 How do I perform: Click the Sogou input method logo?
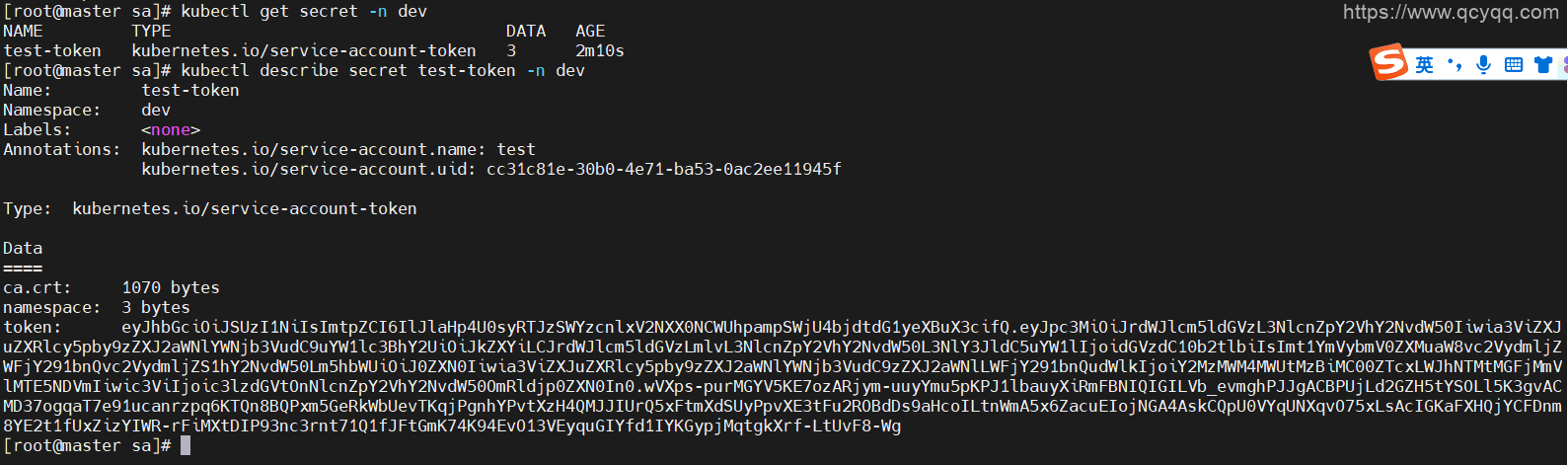(x=1388, y=63)
